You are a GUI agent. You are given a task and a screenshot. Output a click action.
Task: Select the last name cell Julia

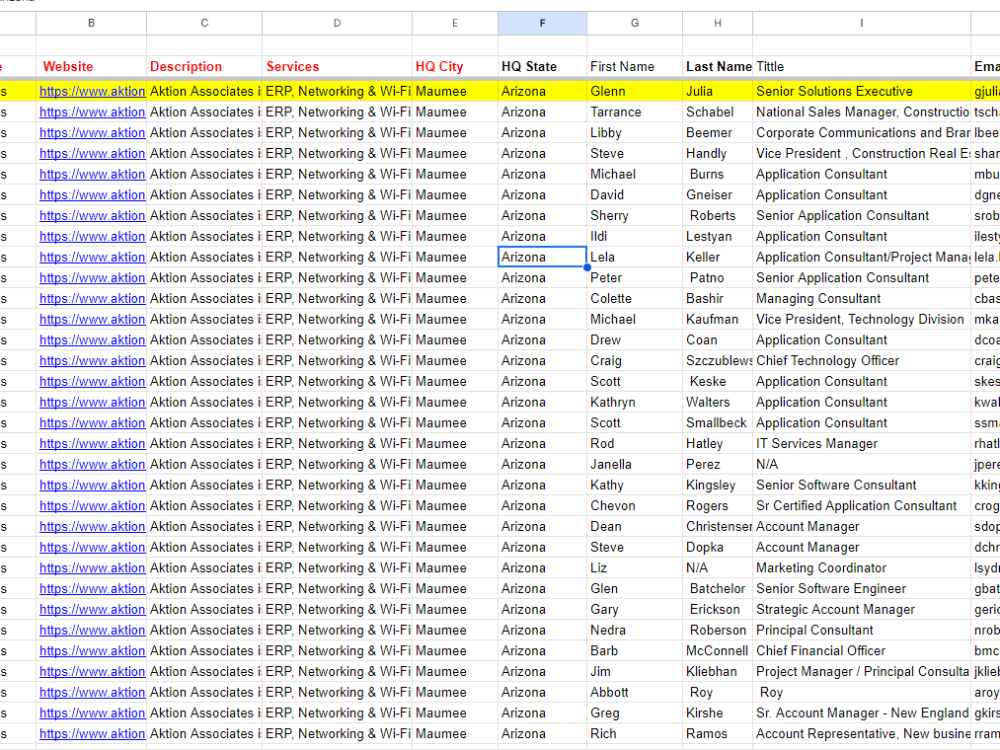(717, 91)
